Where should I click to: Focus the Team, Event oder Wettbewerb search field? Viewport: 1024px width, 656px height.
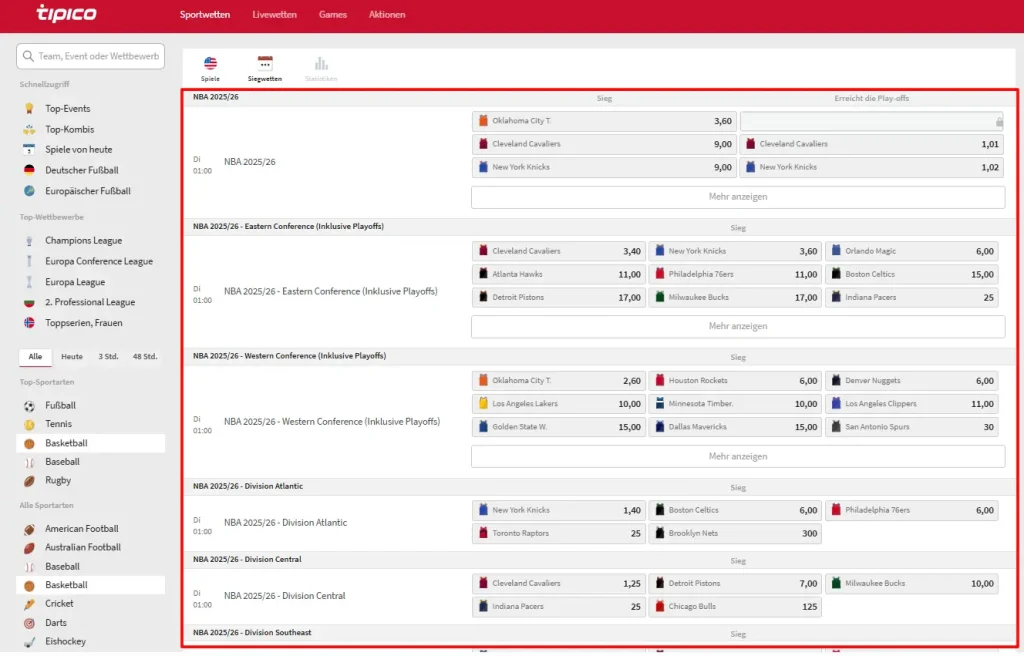(90, 56)
